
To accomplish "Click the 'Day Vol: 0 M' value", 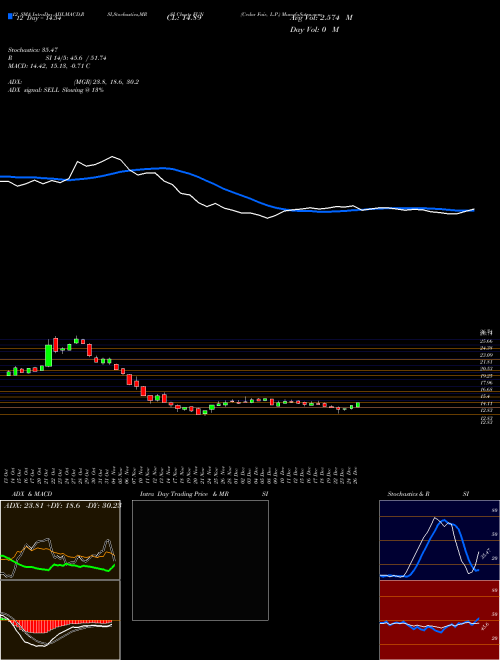I will [x=314, y=29].
